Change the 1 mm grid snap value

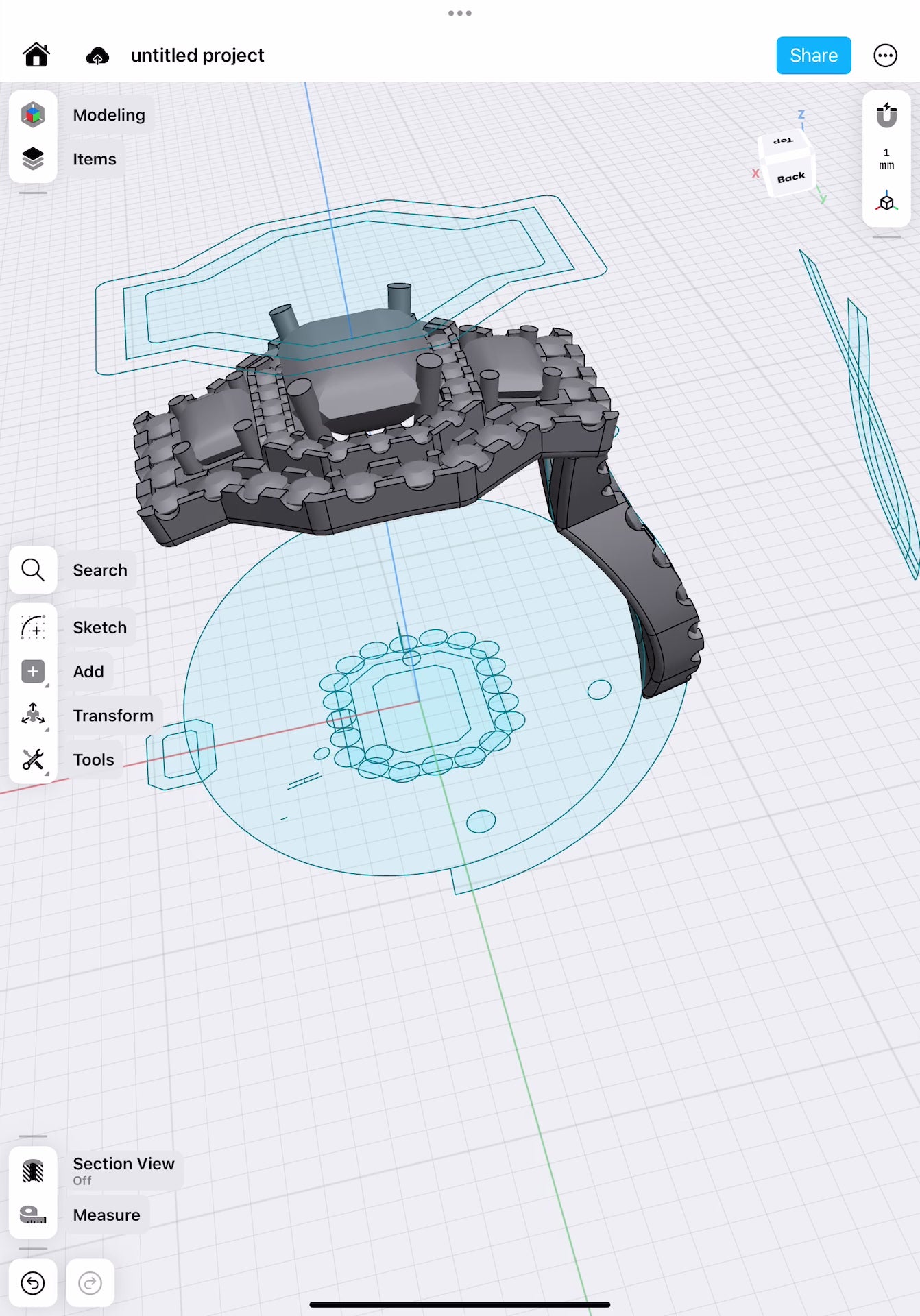click(x=886, y=159)
